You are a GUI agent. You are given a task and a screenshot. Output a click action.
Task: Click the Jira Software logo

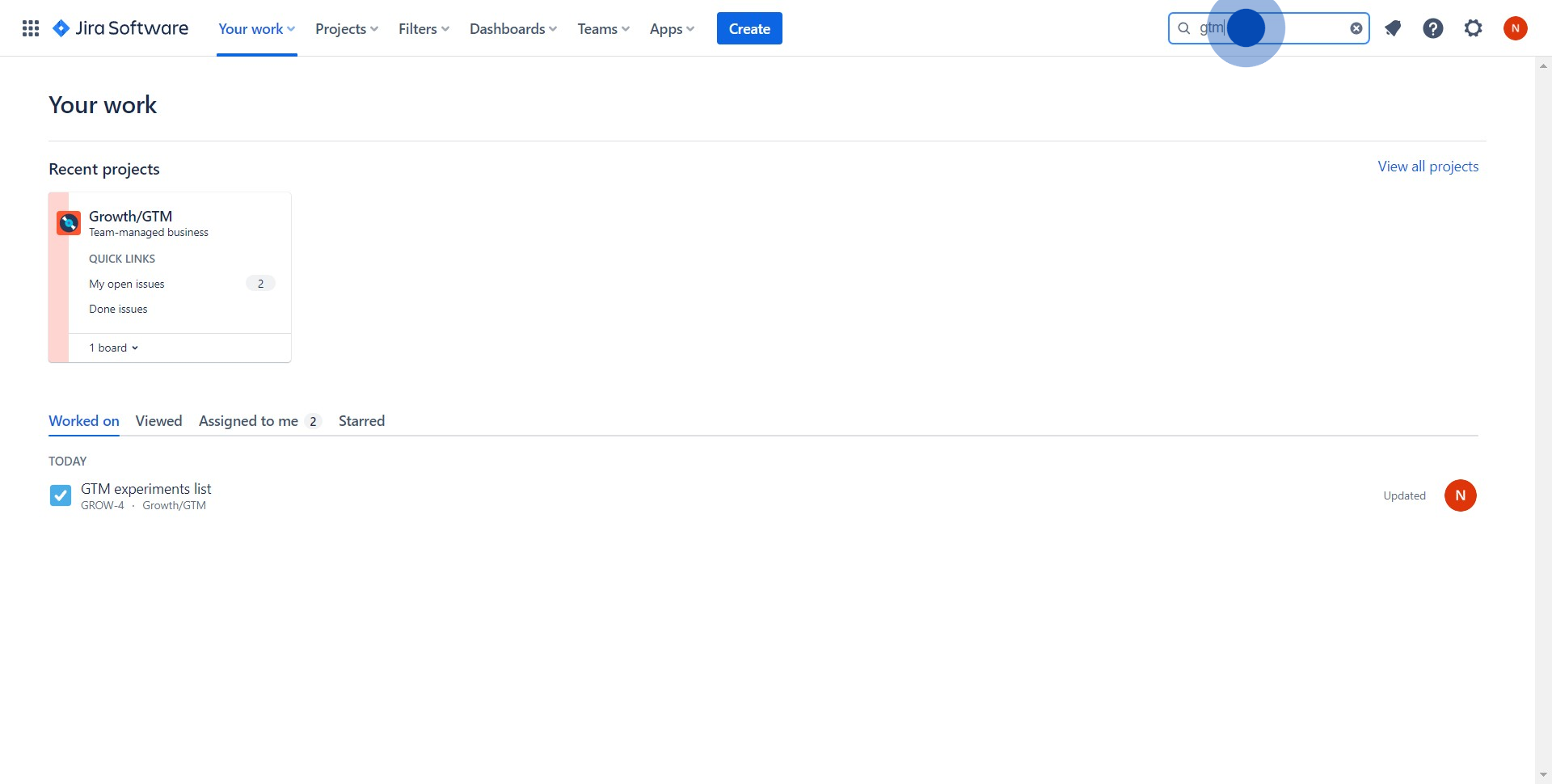pos(120,28)
